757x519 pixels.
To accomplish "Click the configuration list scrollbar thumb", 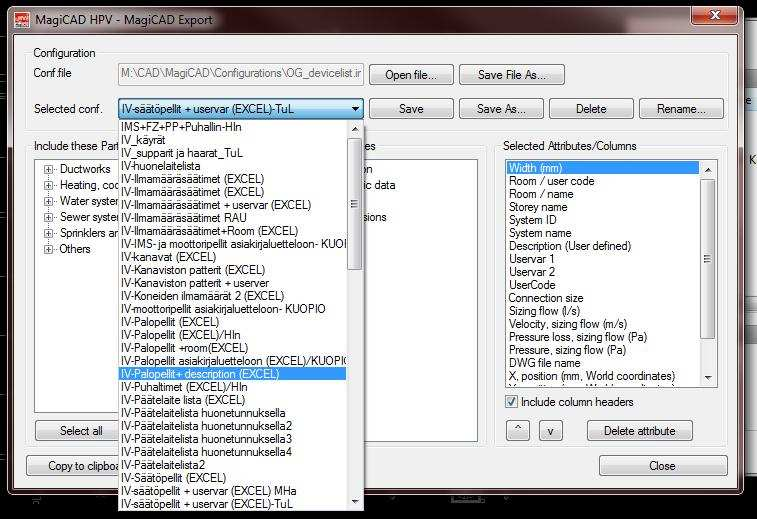I will pos(355,204).
